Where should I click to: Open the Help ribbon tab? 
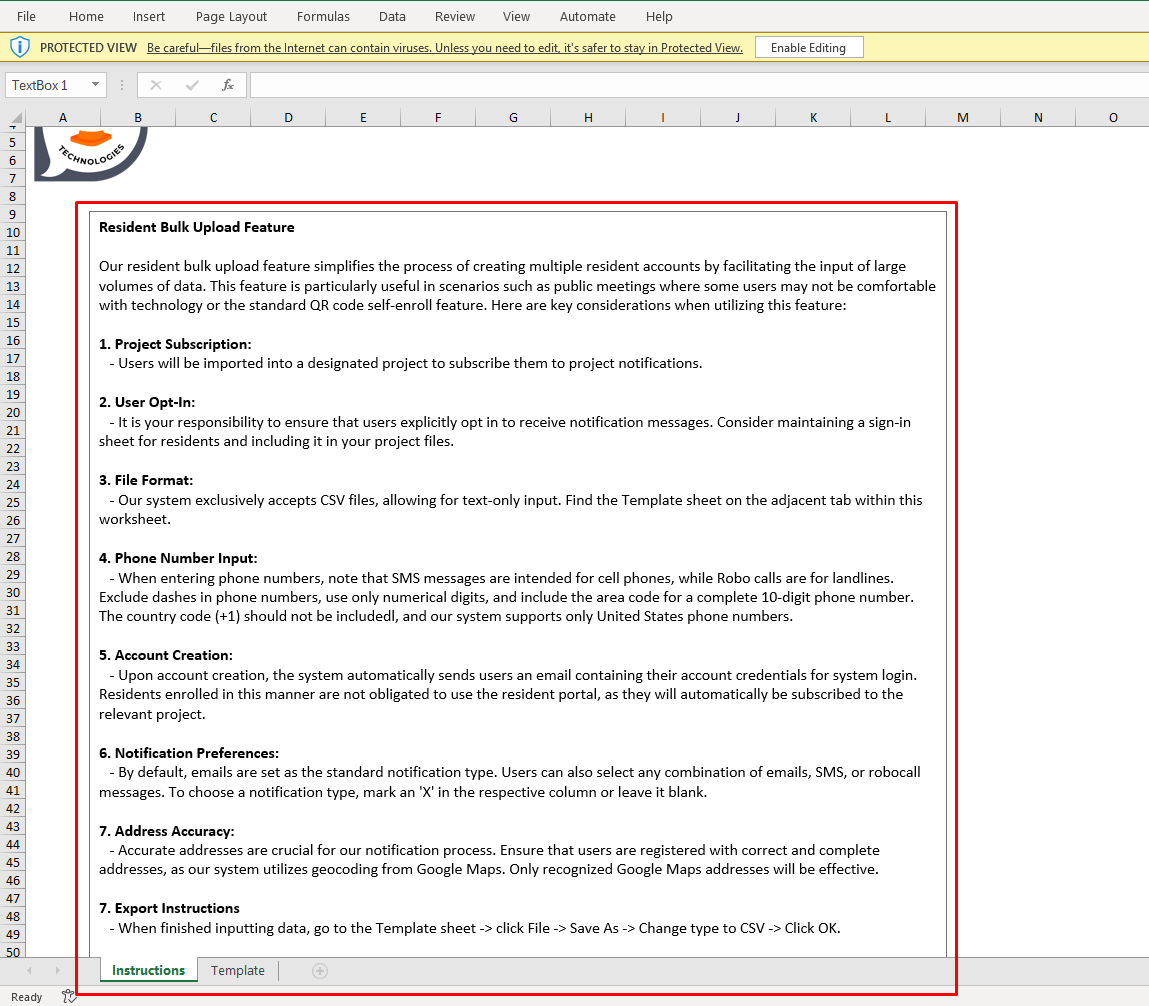click(659, 16)
